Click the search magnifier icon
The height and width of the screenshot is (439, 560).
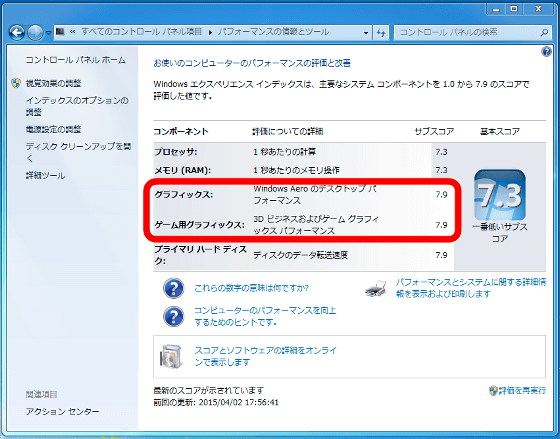pyautogui.click(x=544, y=33)
